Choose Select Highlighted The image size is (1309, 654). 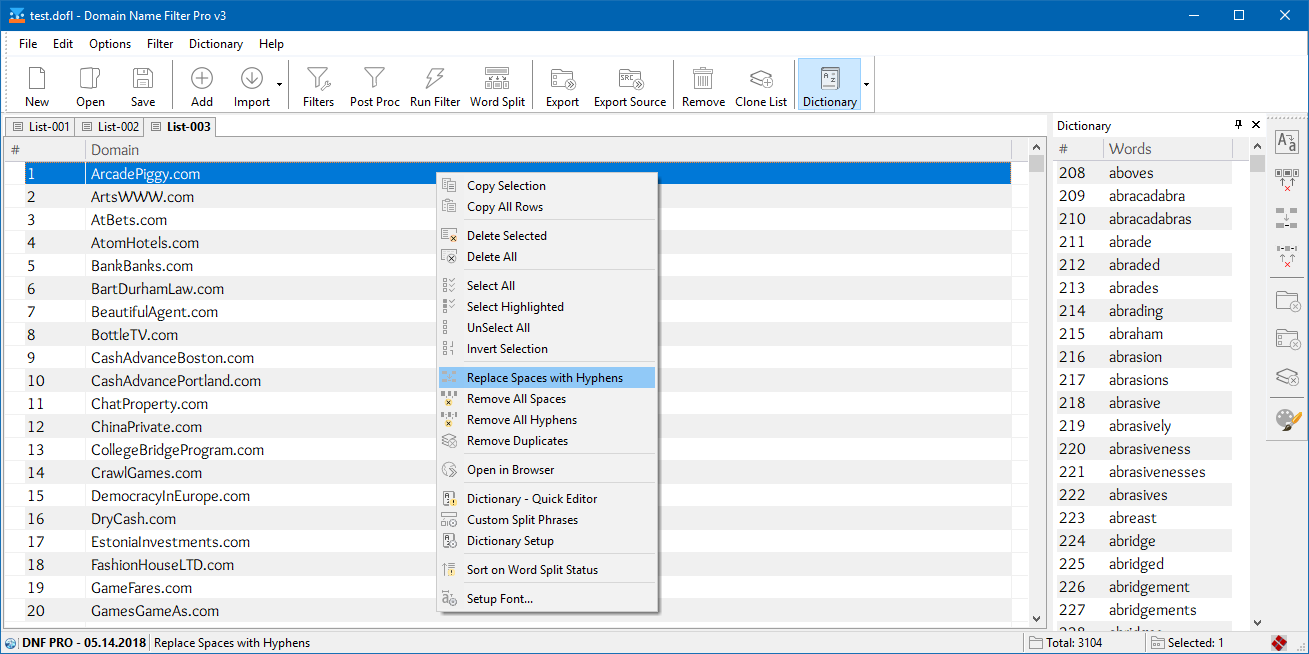[x=547, y=307]
